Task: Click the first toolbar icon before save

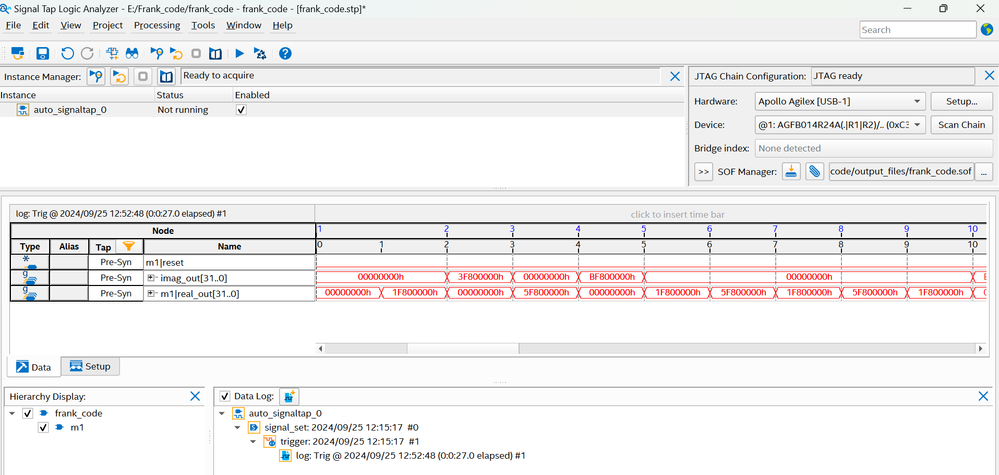Action: point(18,53)
